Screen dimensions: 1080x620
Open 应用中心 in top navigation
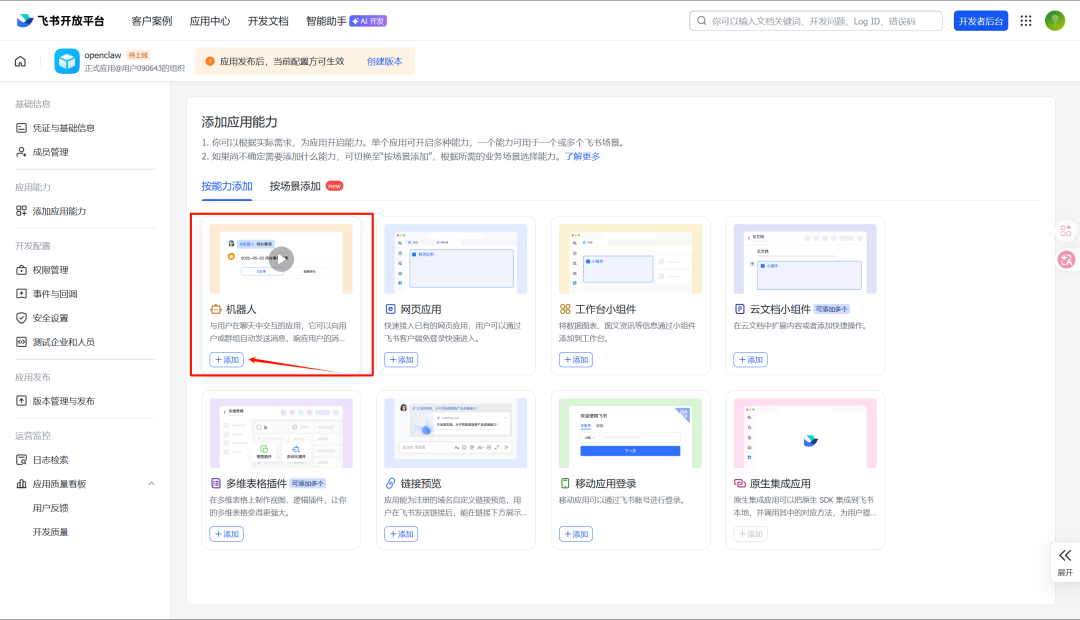click(x=210, y=21)
